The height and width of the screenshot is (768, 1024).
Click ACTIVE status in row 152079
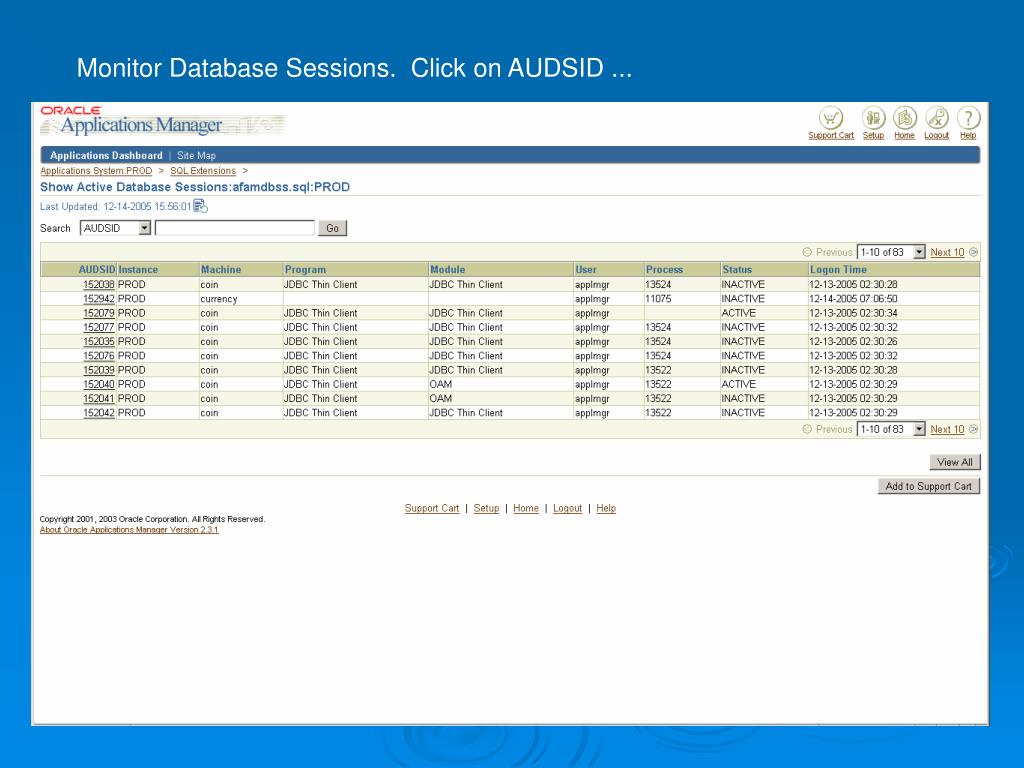tap(739, 313)
